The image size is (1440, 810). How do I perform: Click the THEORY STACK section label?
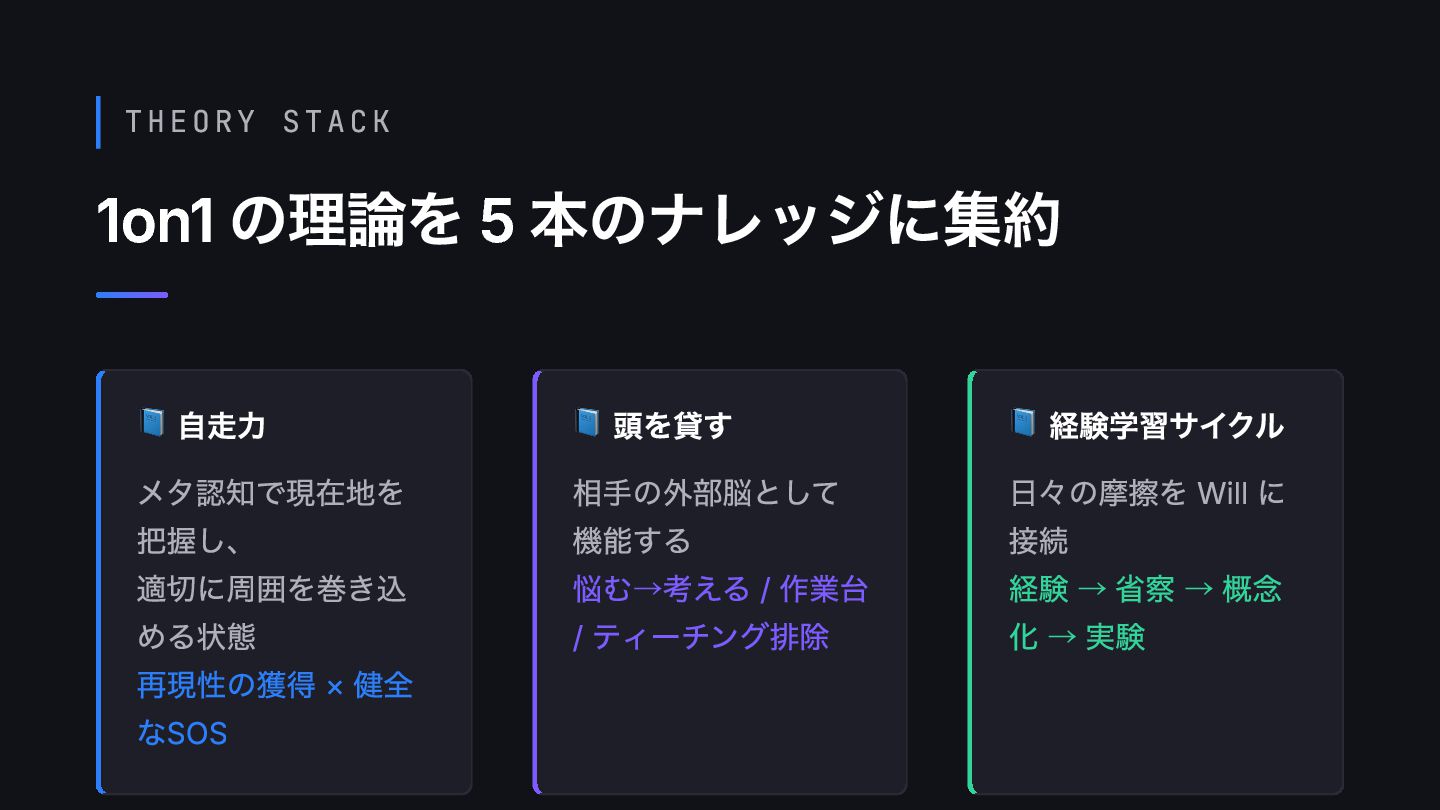[259, 122]
